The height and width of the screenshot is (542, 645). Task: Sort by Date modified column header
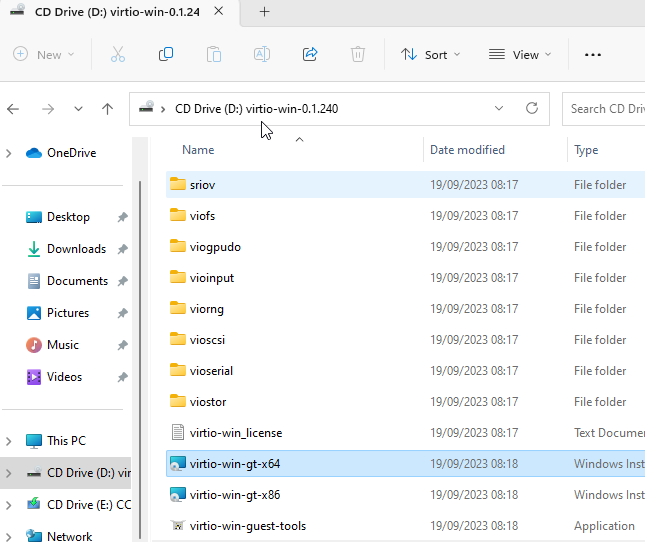[467, 150]
